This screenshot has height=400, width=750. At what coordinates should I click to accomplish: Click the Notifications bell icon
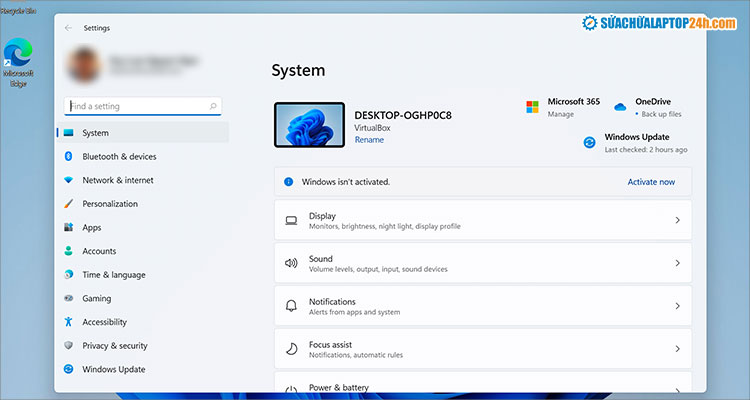[291, 306]
